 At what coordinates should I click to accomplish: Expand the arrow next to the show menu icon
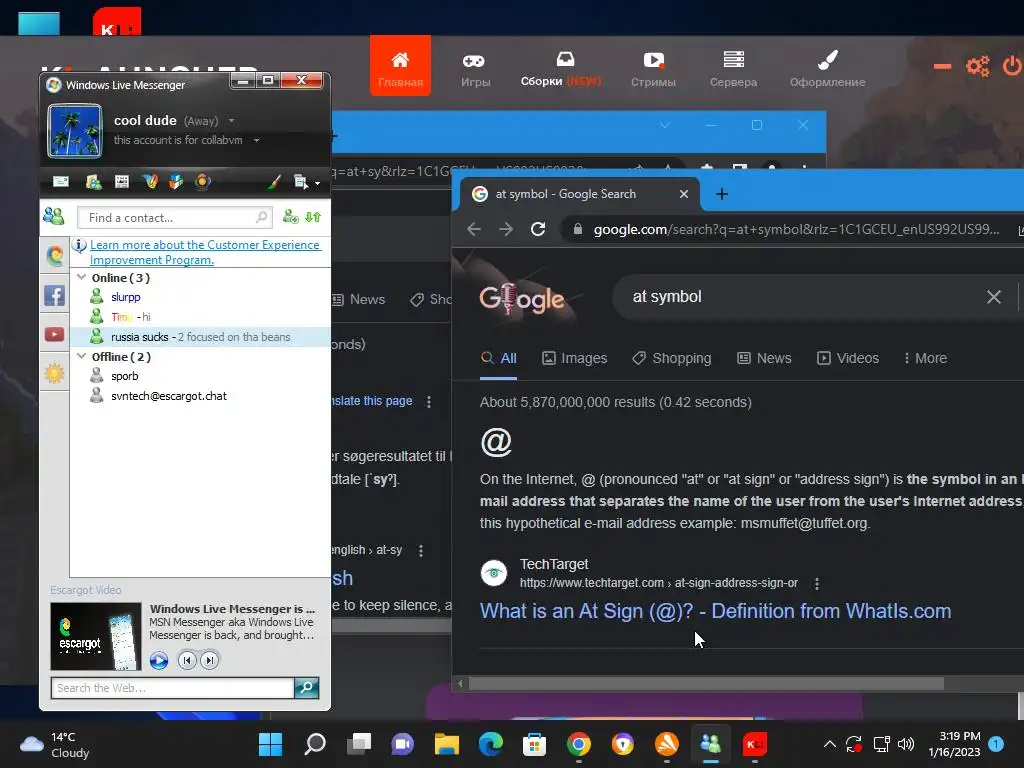(x=317, y=184)
